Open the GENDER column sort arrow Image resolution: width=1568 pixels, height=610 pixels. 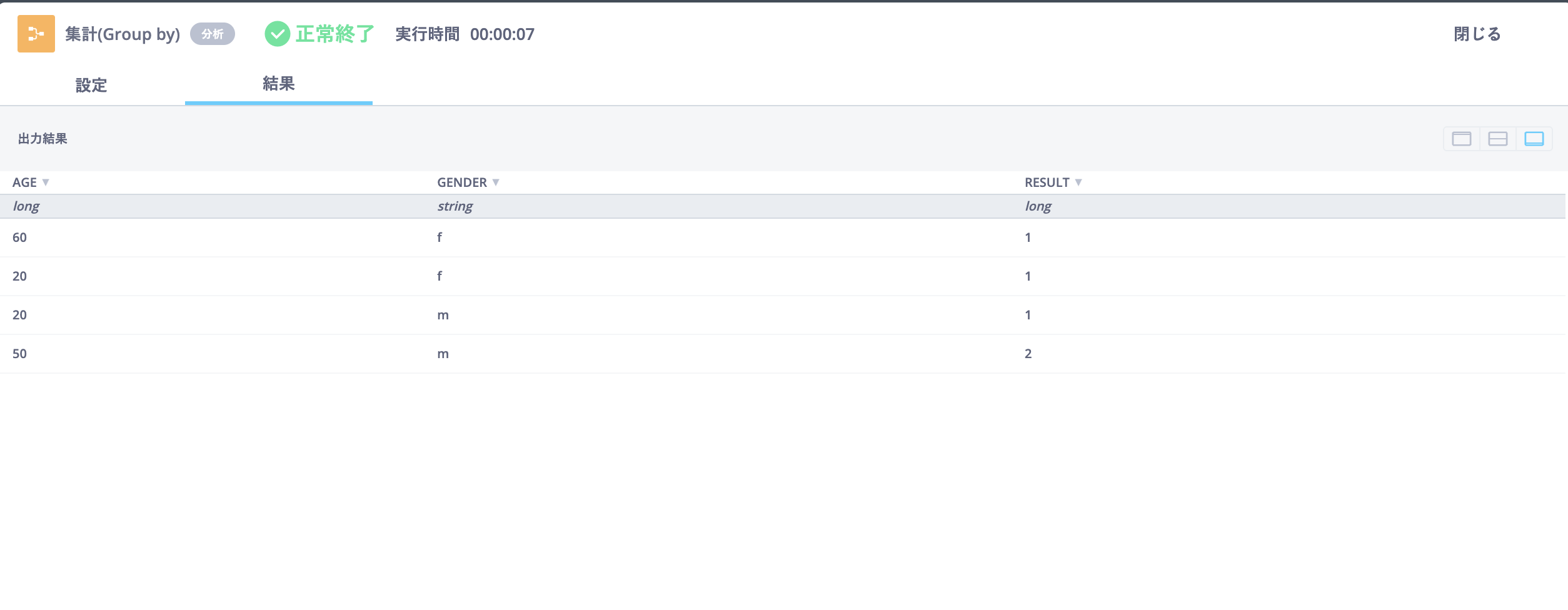(x=496, y=182)
